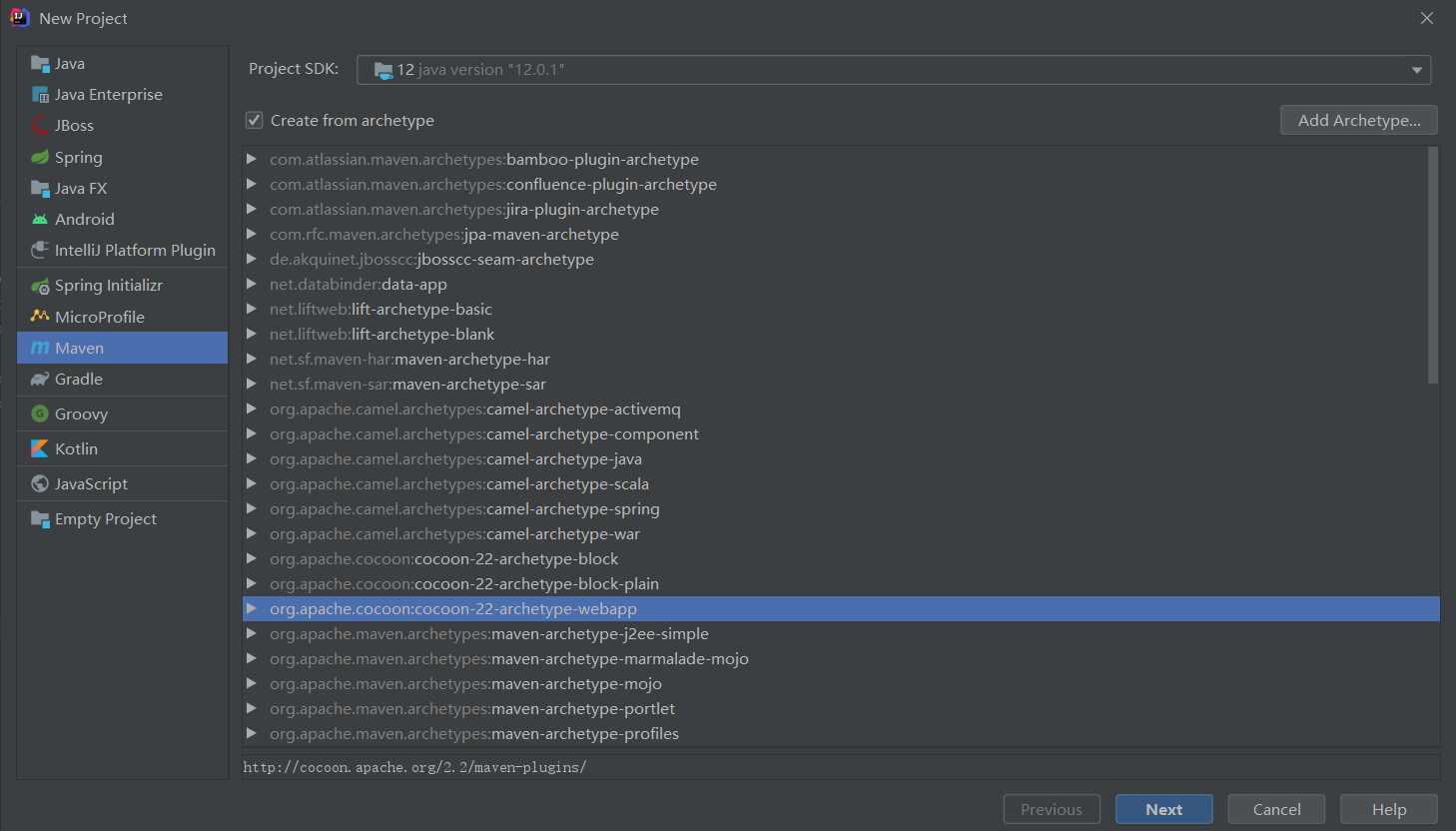Click the archetype list vertical scrollbar

click(1433, 266)
